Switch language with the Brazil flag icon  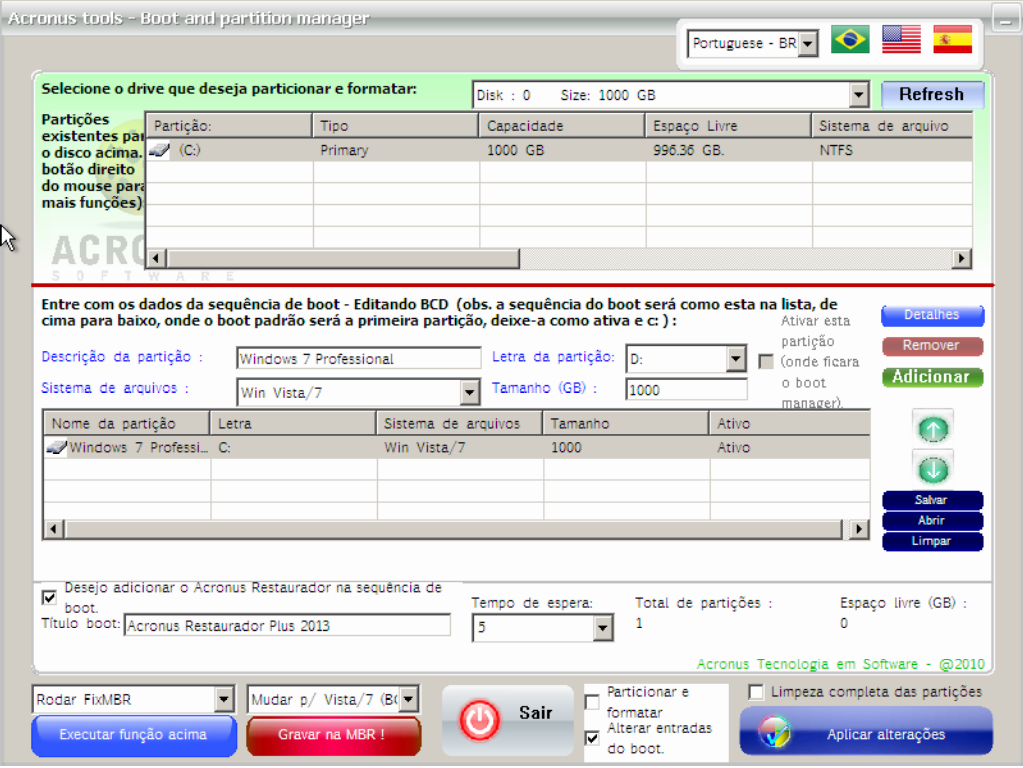point(850,40)
